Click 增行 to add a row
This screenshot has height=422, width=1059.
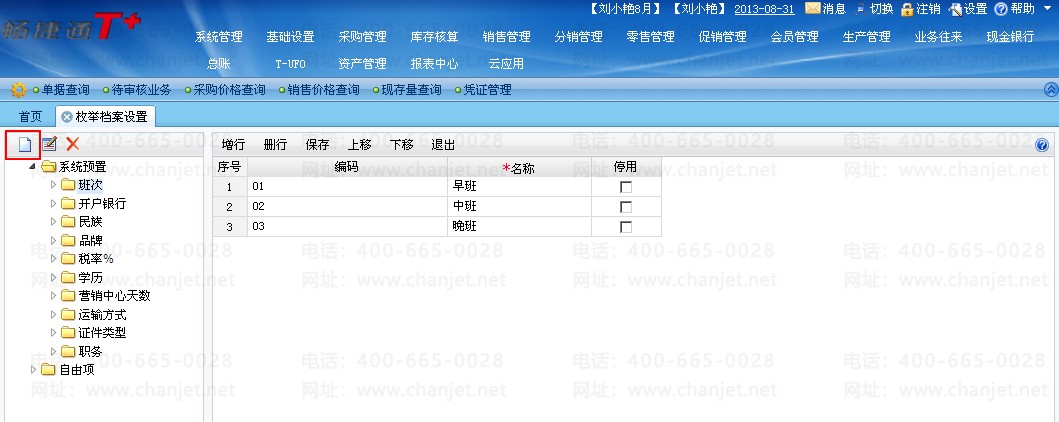[x=233, y=144]
